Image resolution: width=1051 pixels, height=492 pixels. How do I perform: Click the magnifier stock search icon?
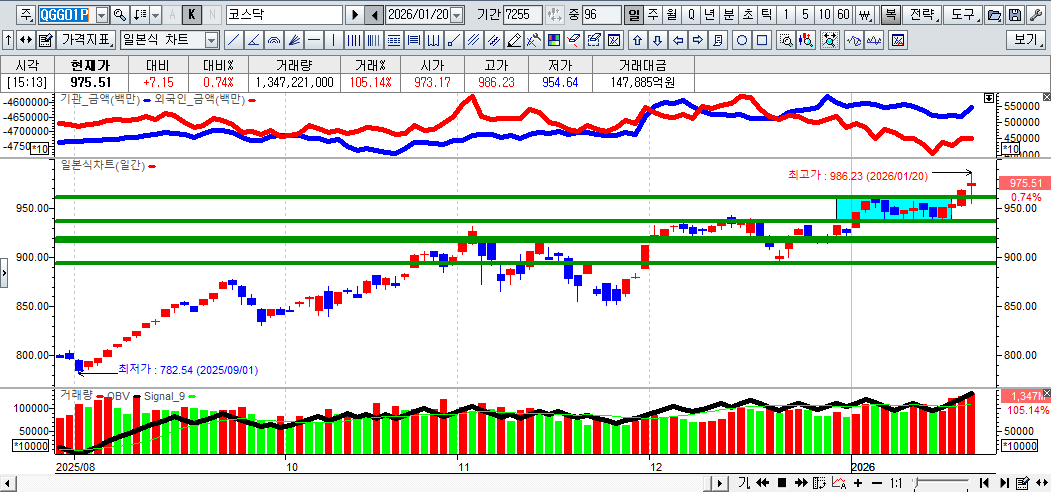(119, 15)
